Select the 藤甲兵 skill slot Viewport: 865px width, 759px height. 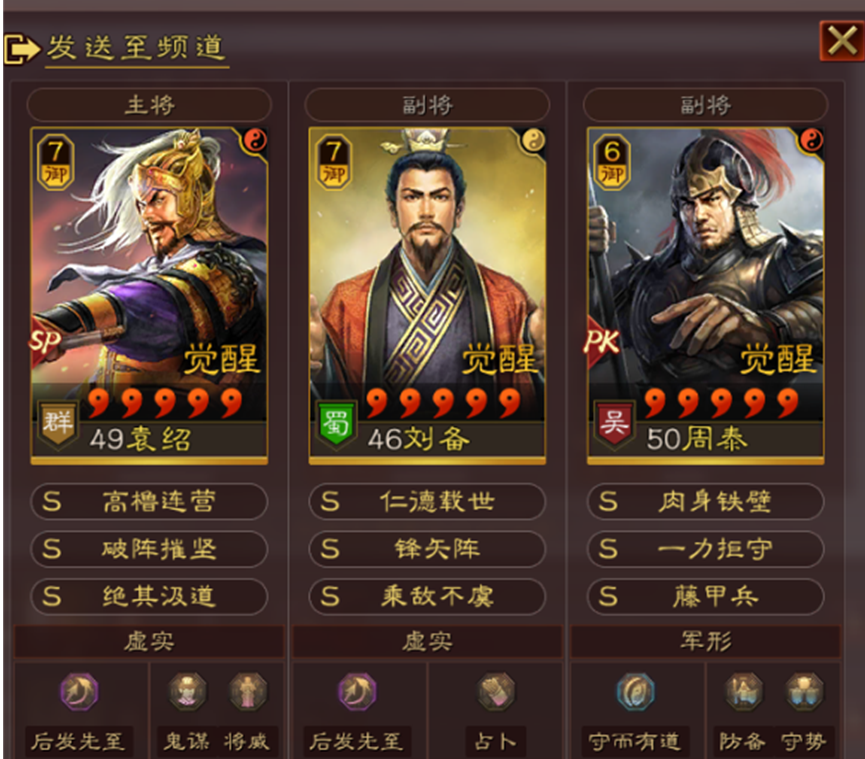[x=706, y=596]
